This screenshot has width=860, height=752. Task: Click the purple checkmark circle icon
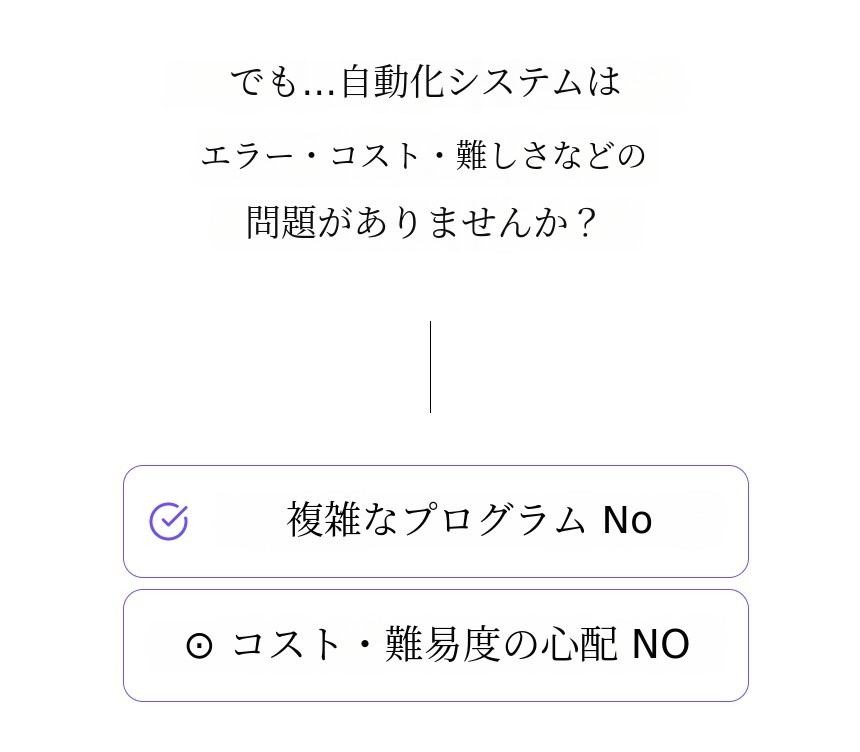pyautogui.click(x=169, y=521)
